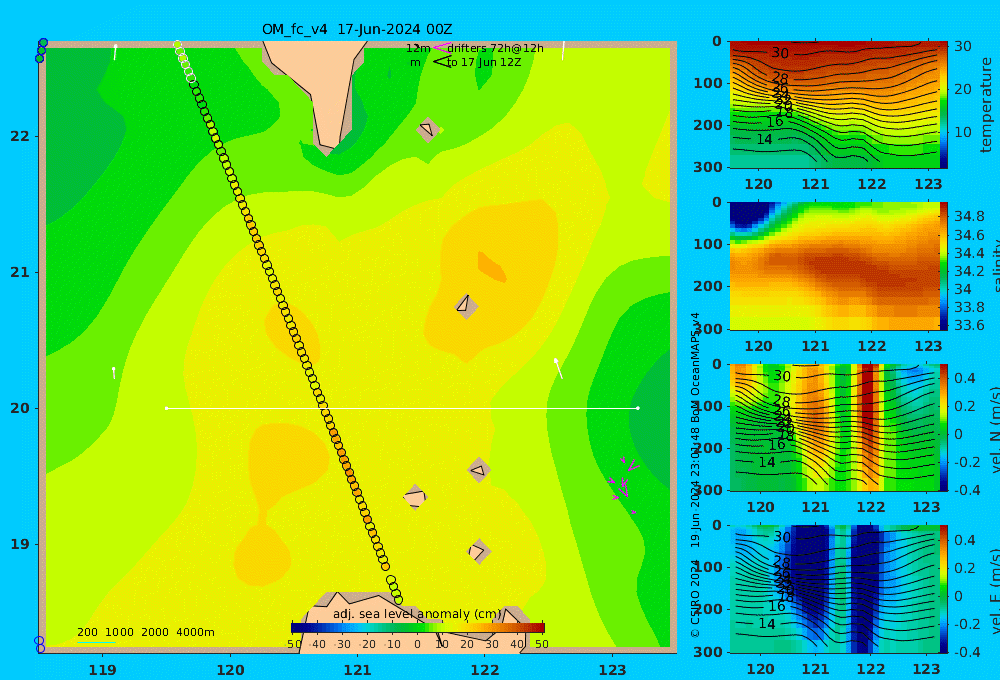Click the diamond marker south of Taiwan's tip
The height and width of the screenshot is (680, 1000).
point(428,129)
